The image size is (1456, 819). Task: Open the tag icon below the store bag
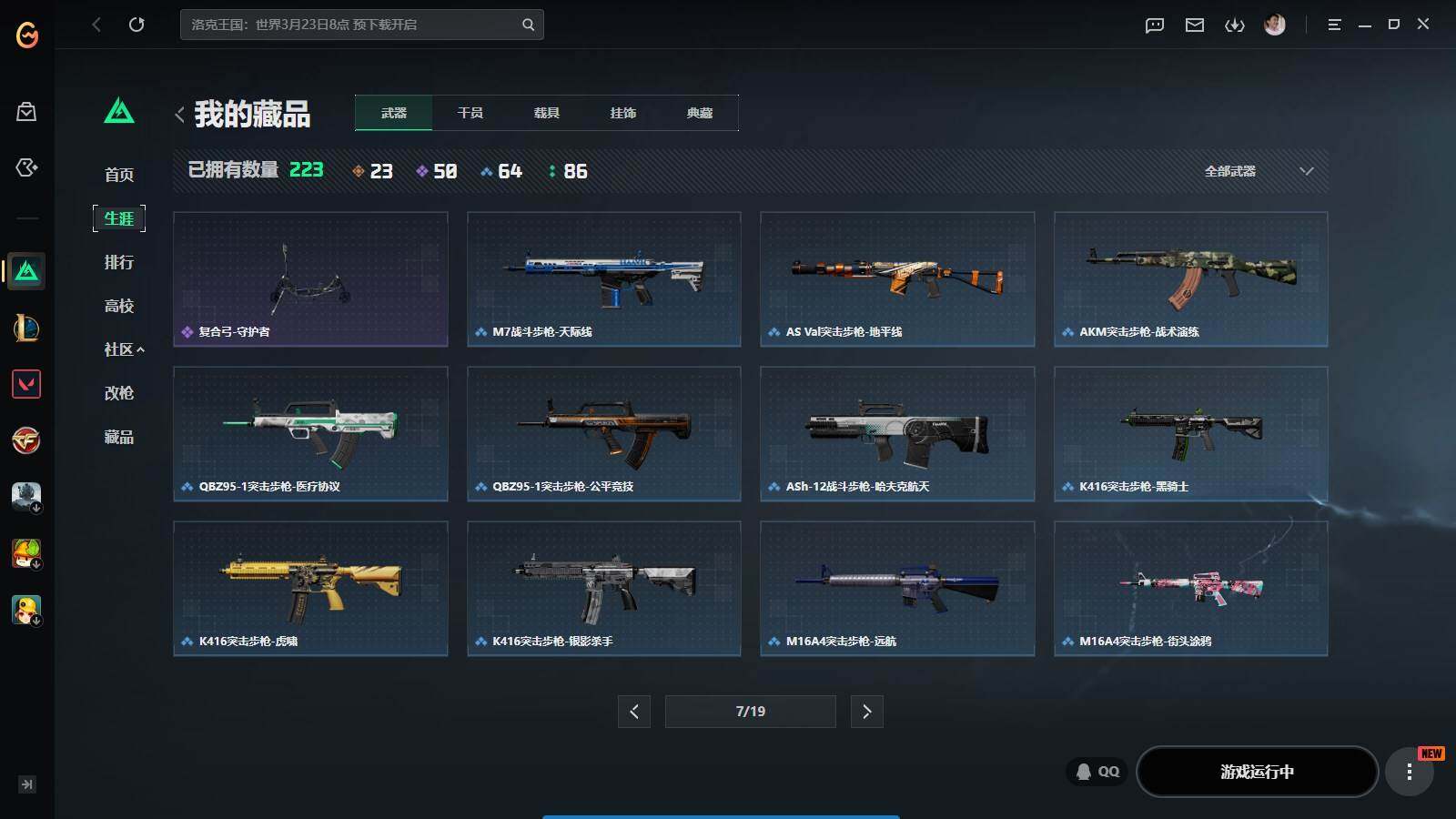[x=26, y=167]
